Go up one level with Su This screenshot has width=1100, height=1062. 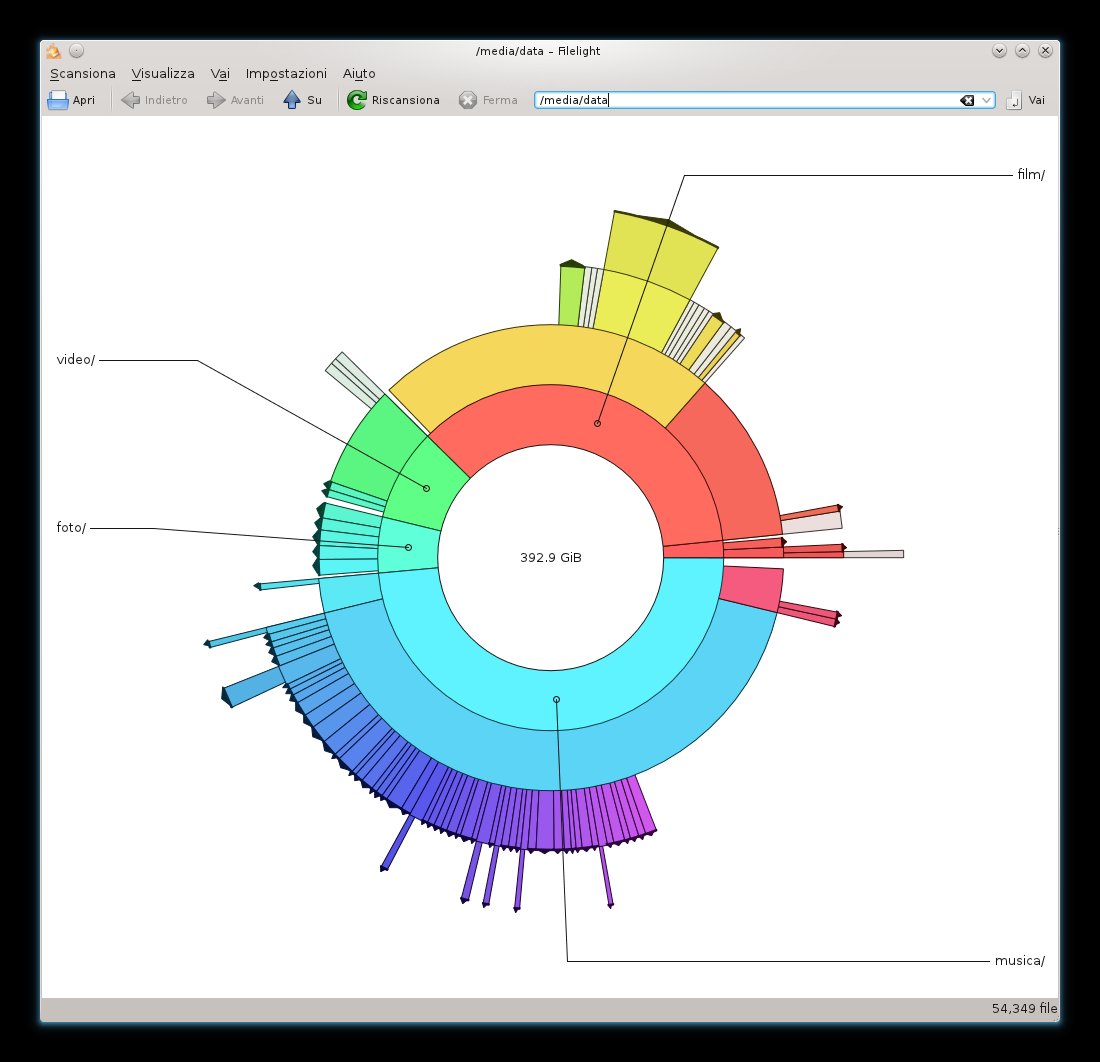point(292,100)
